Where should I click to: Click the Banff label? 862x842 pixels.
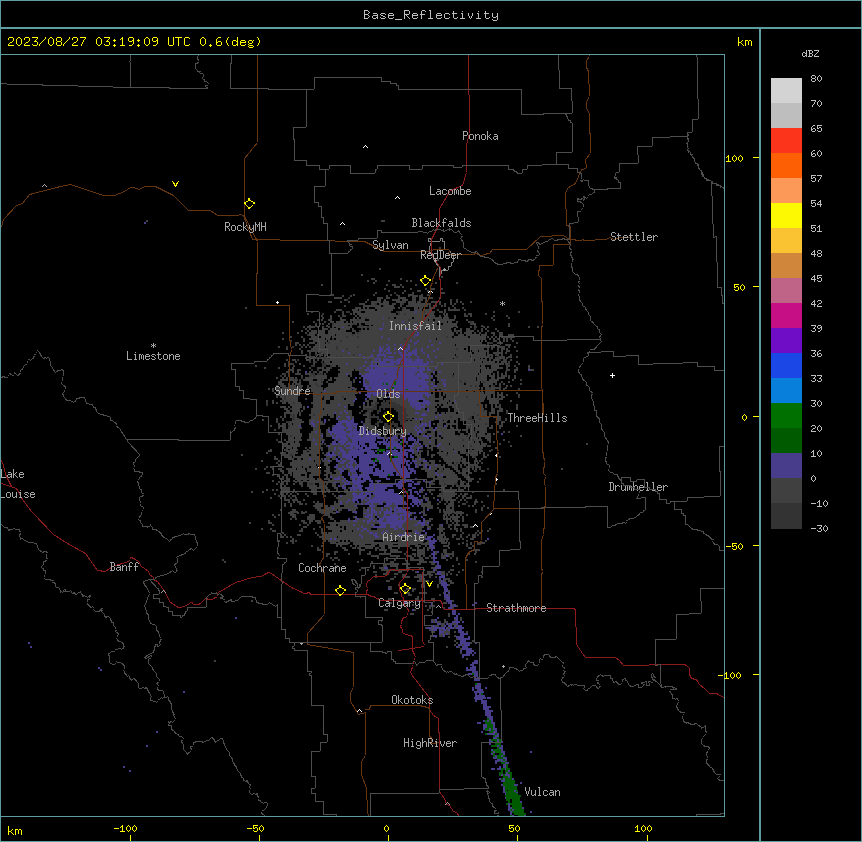click(x=124, y=567)
